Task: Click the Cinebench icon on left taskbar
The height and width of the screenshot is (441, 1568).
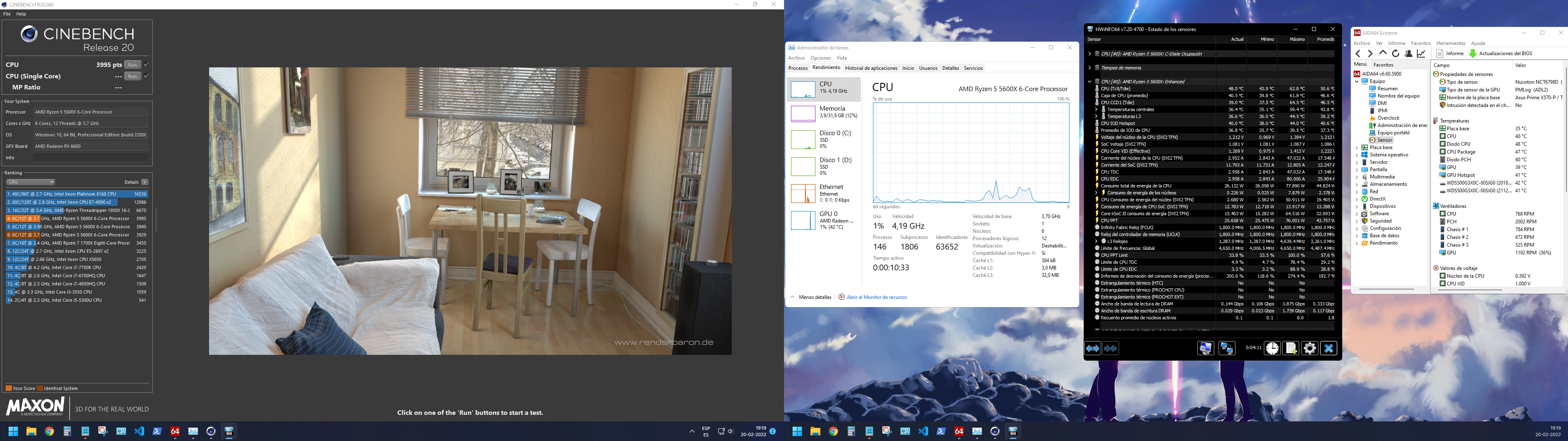Action: pyautogui.click(x=211, y=431)
